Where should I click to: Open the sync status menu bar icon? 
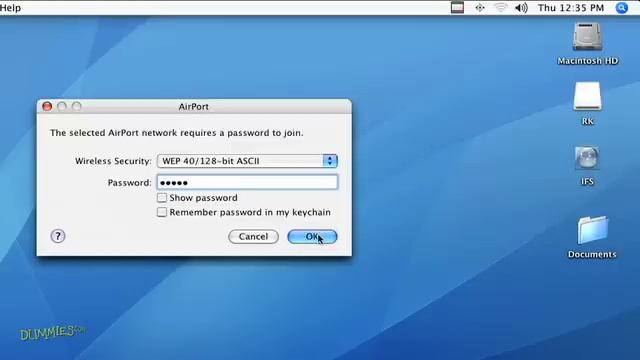click(480, 8)
